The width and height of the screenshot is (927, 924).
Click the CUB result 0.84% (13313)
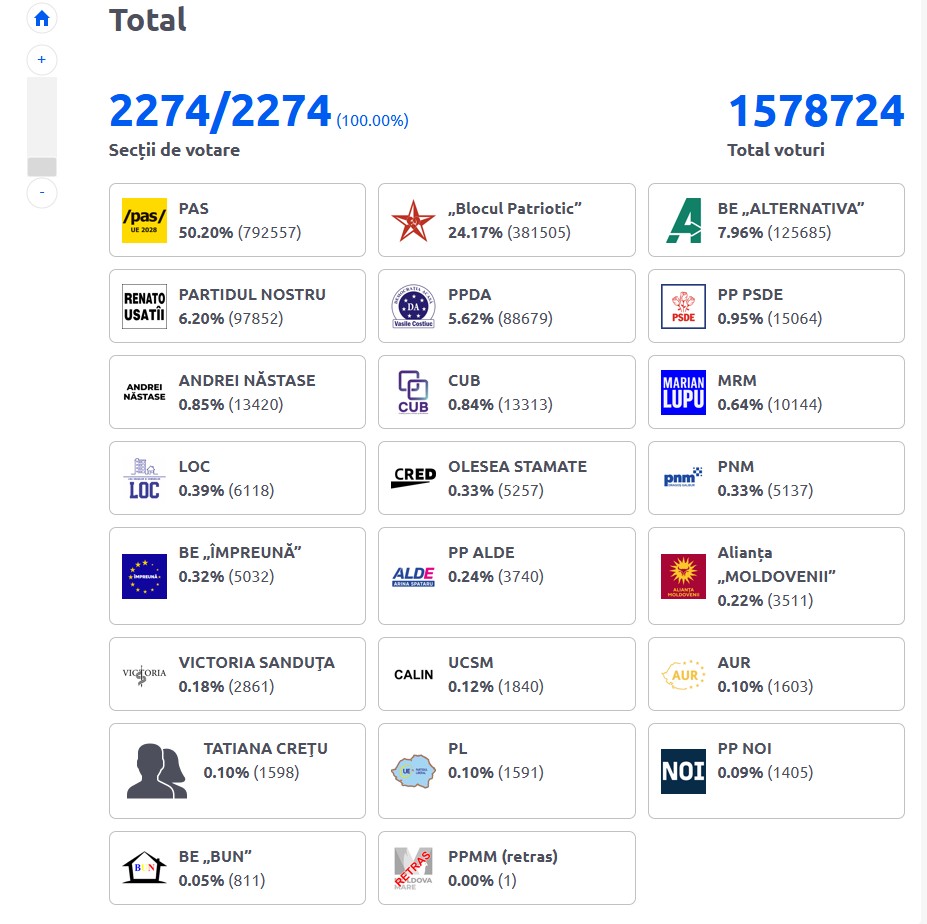500,404
